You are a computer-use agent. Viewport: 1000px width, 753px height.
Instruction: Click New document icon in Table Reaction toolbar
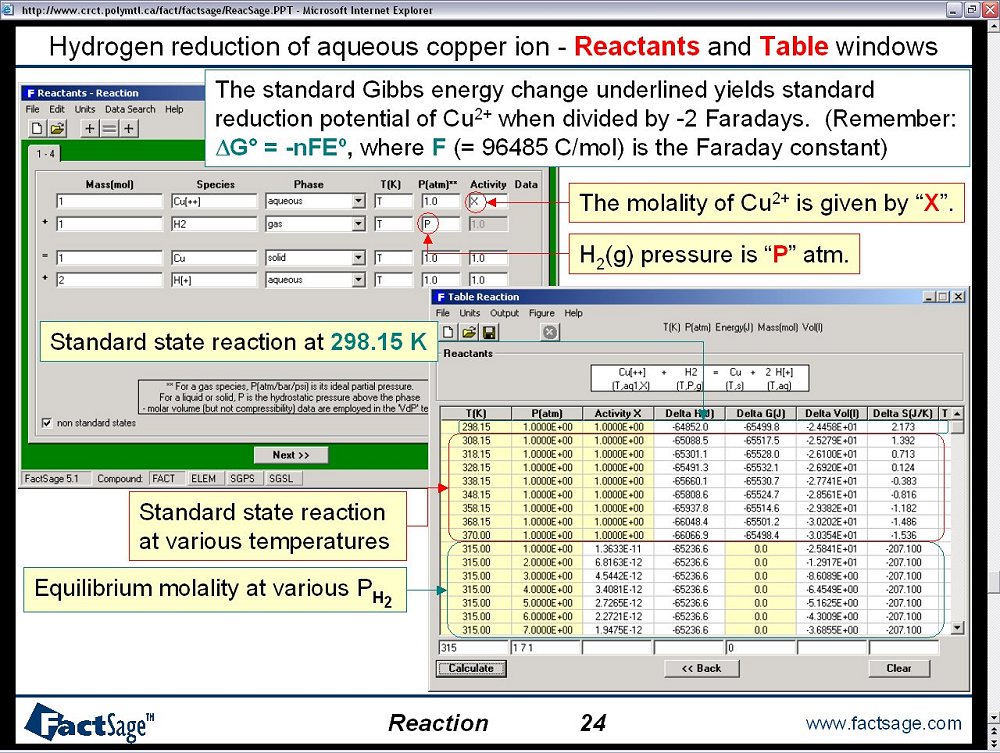[x=449, y=331]
